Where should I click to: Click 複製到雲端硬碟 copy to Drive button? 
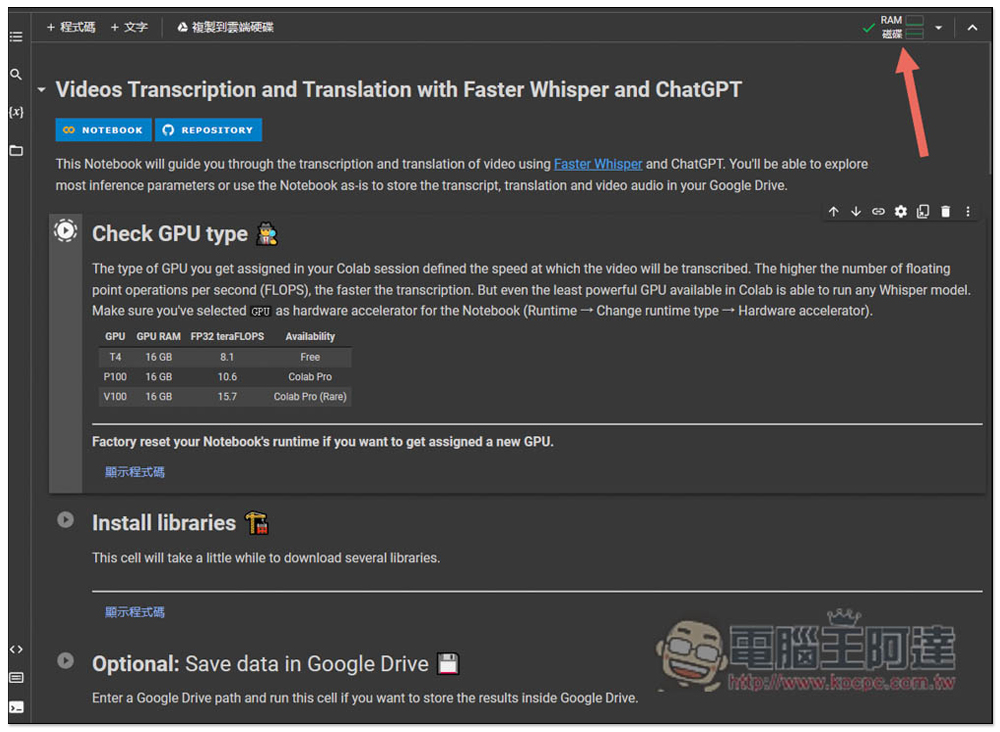(225, 27)
